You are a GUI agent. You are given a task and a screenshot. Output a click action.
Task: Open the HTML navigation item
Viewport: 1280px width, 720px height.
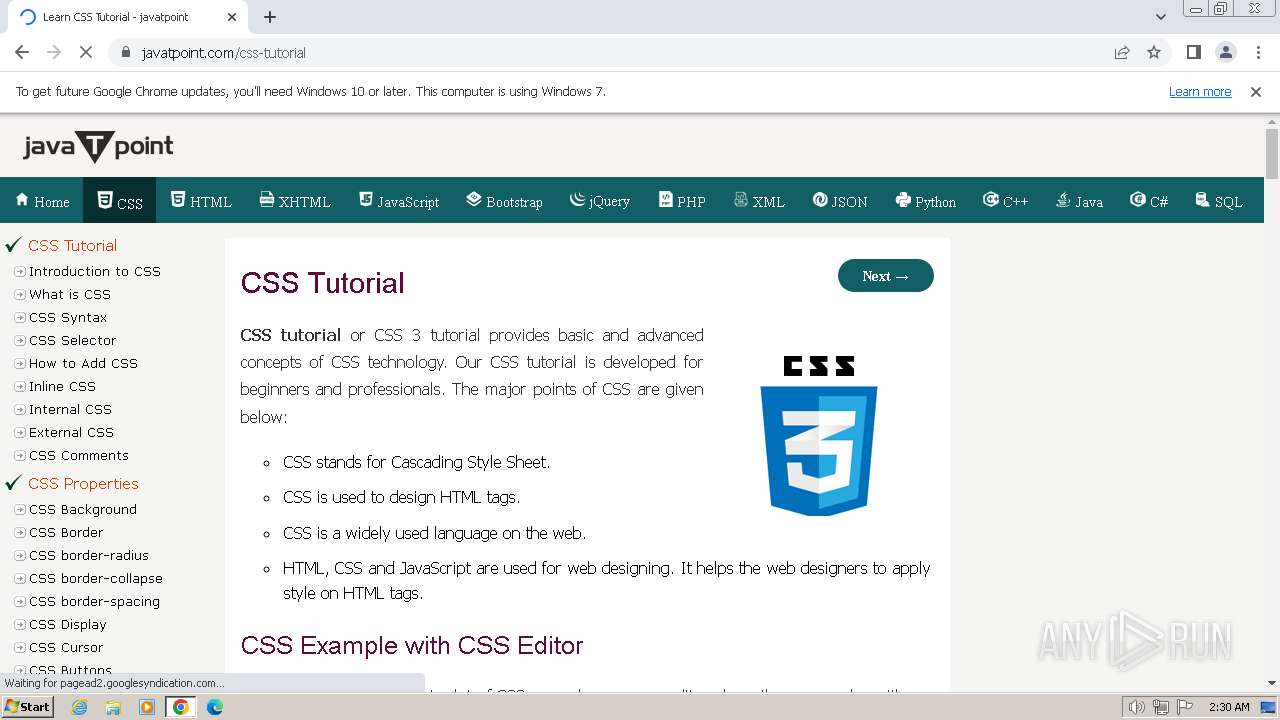(201, 201)
